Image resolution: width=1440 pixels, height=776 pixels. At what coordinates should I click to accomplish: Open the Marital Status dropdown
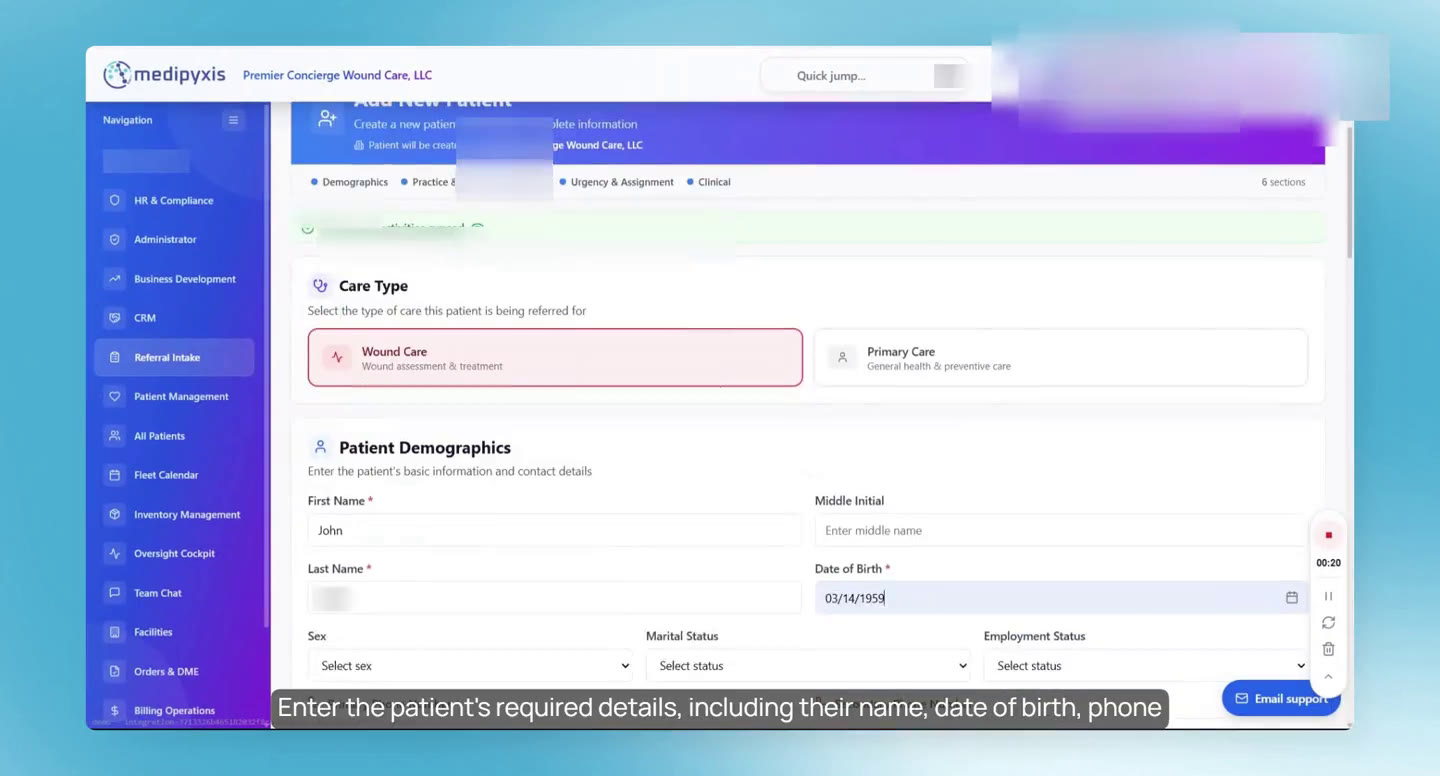coord(809,666)
